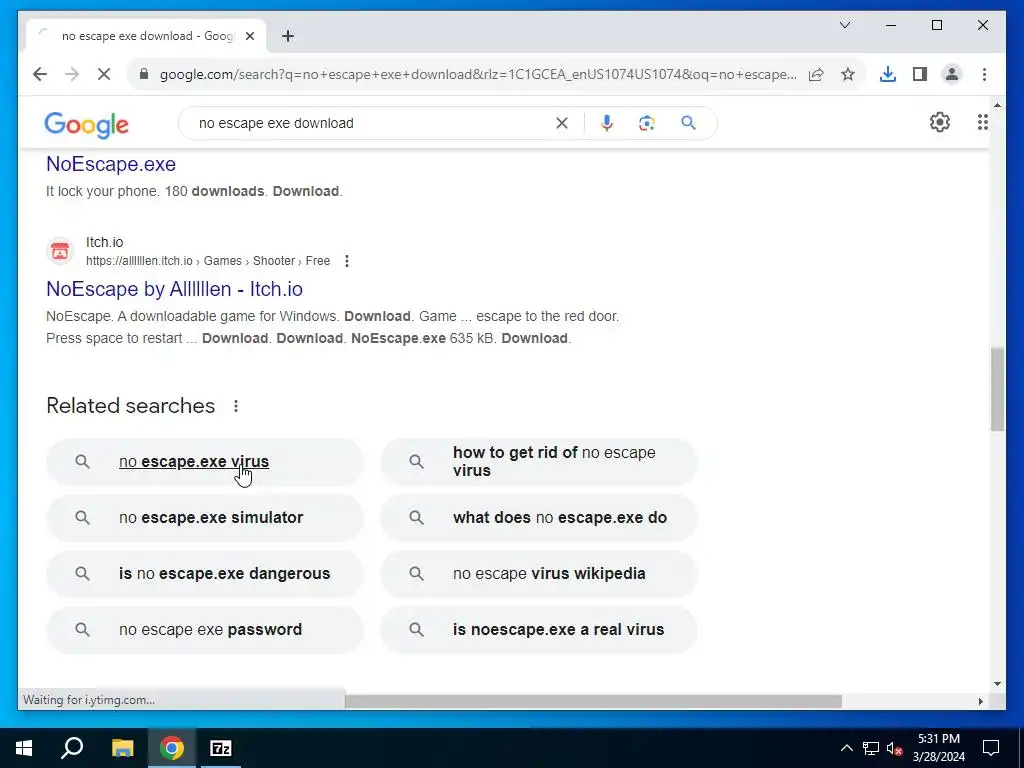Open Related searches three-dot menu

click(x=236, y=406)
